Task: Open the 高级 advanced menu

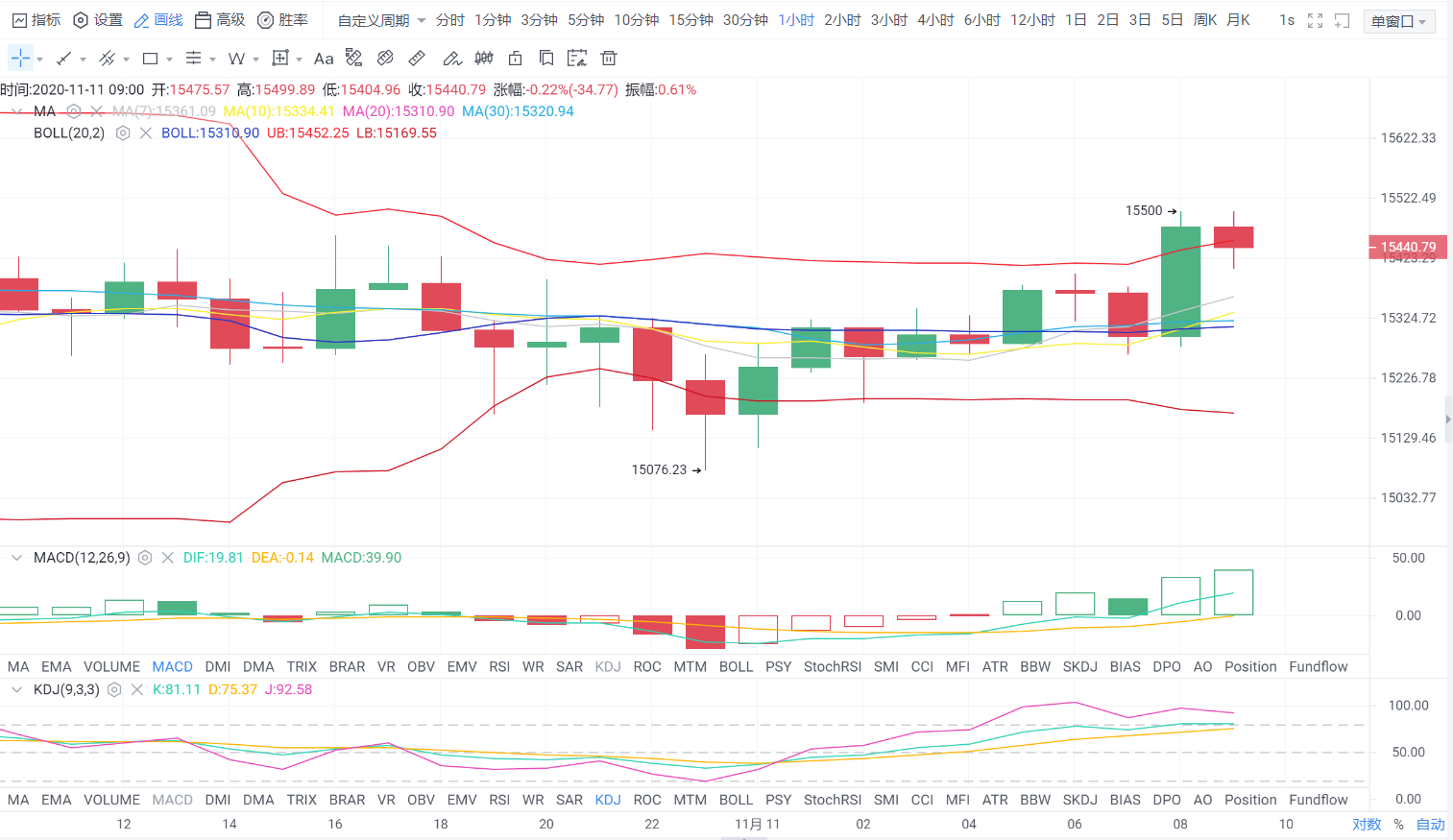Action: point(220,20)
